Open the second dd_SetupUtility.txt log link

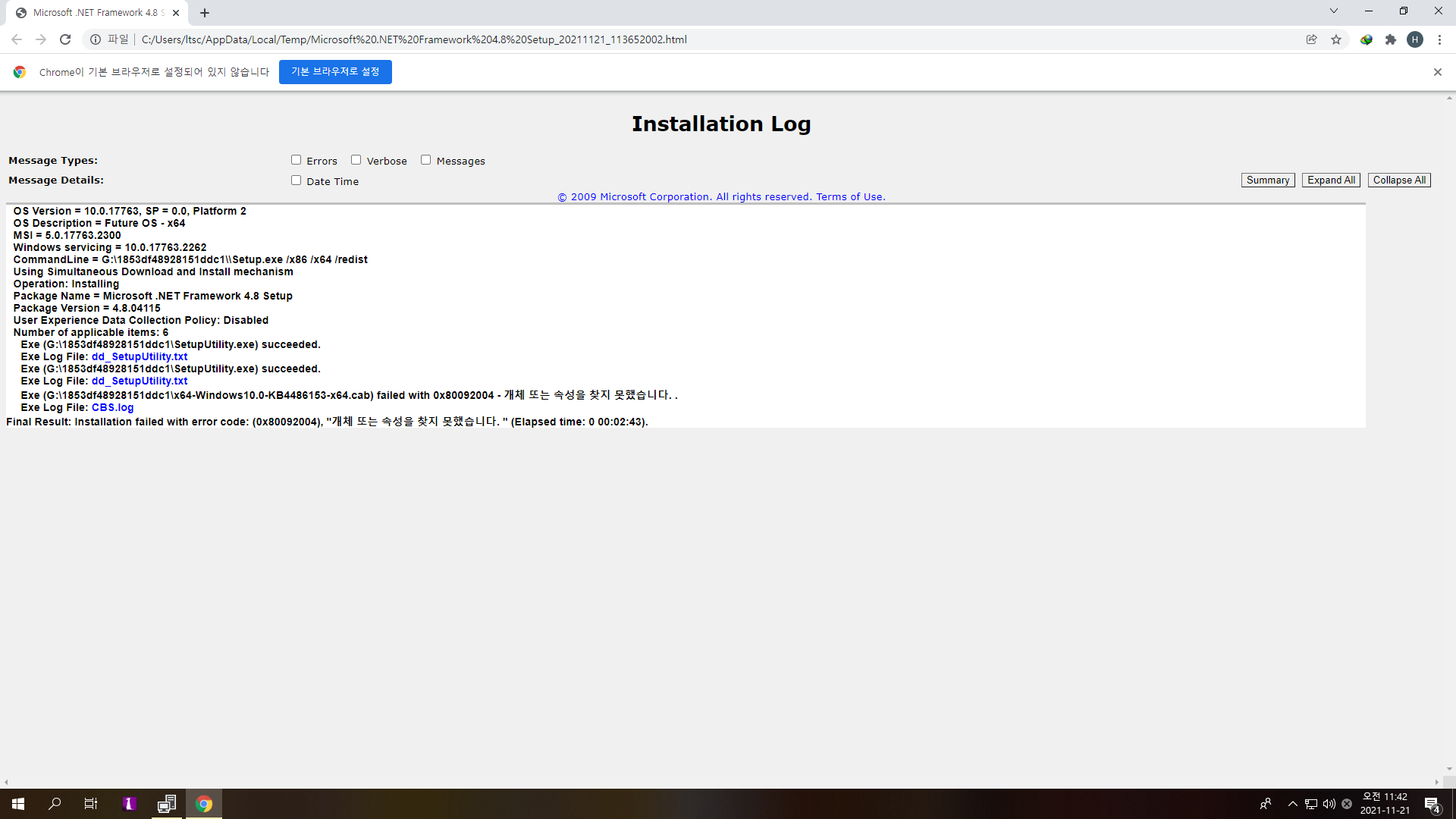point(140,381)
